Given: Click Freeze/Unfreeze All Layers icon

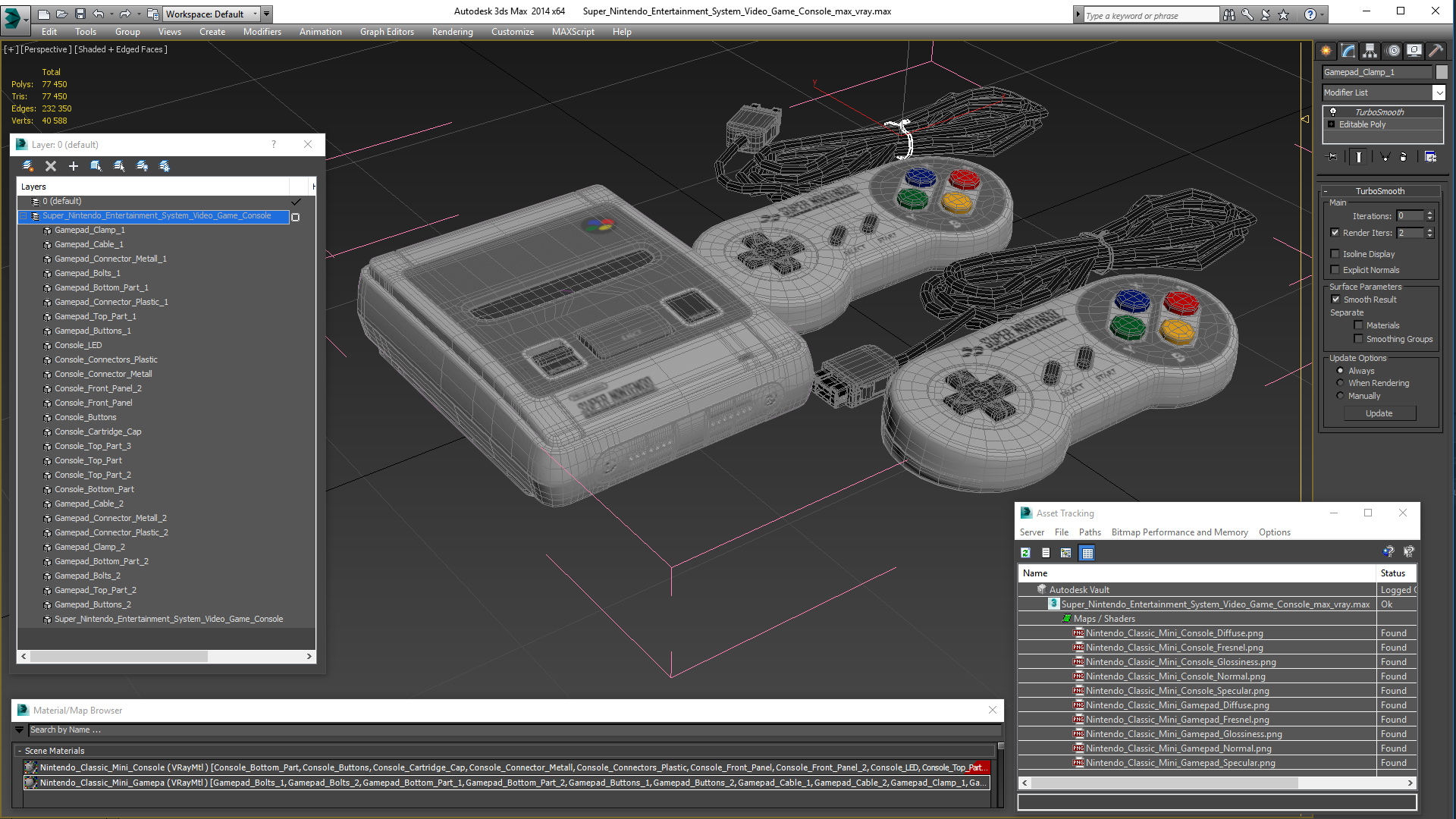Looking at the screenshot, I should click(165, 166).
